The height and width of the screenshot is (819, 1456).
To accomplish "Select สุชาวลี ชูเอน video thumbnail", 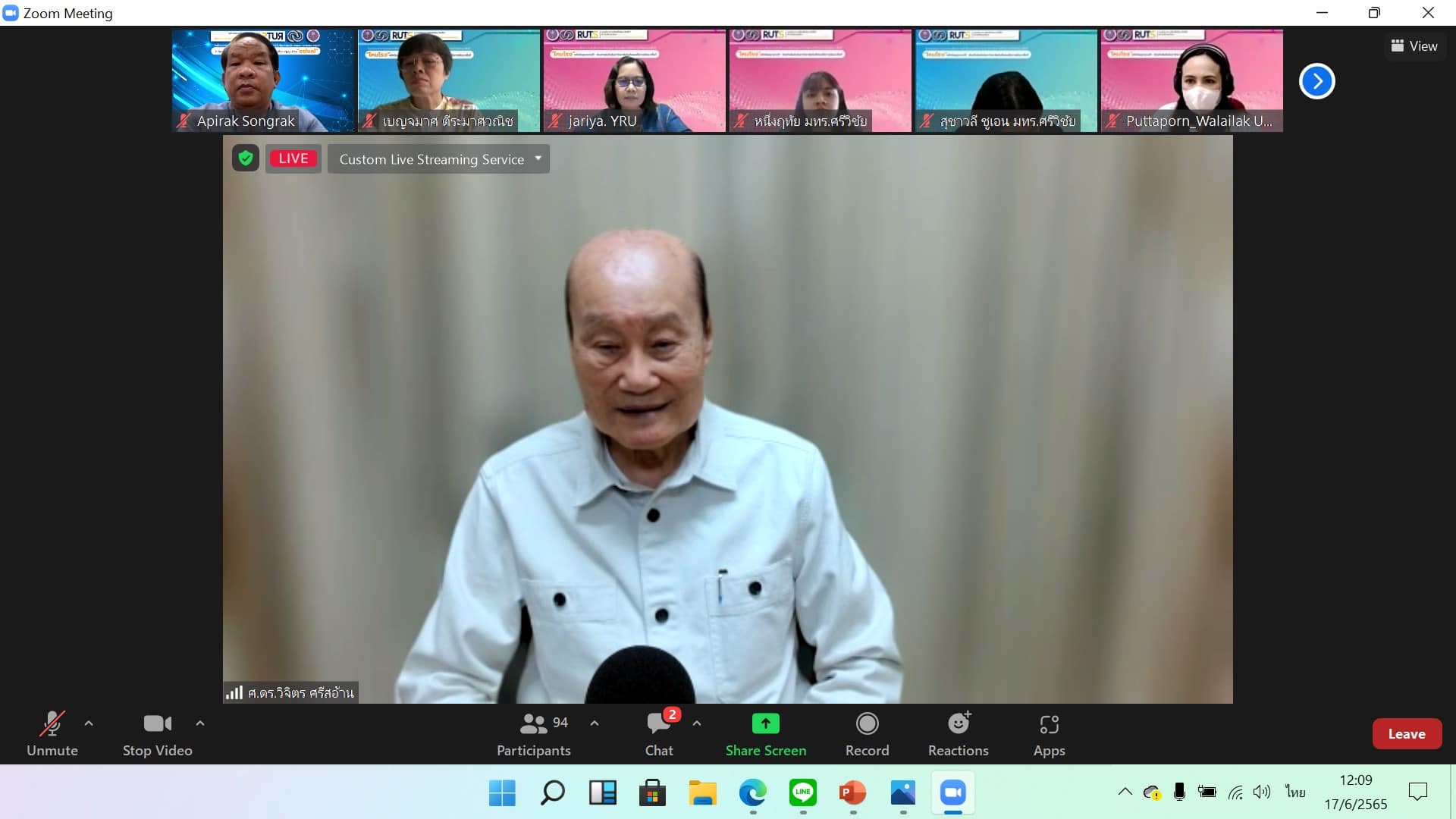I will tap(1006, 80).
